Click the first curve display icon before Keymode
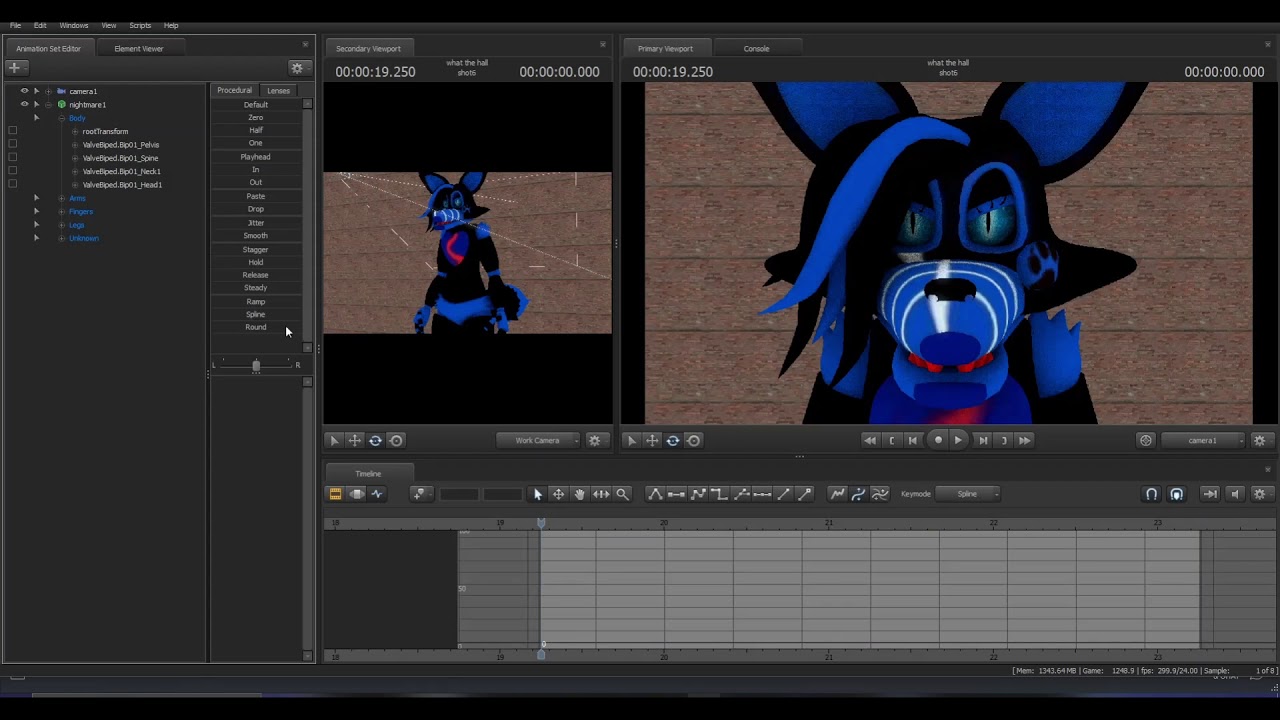This screenshot has height=720, width=1280. pyautogui.click(x=837, y=494)
